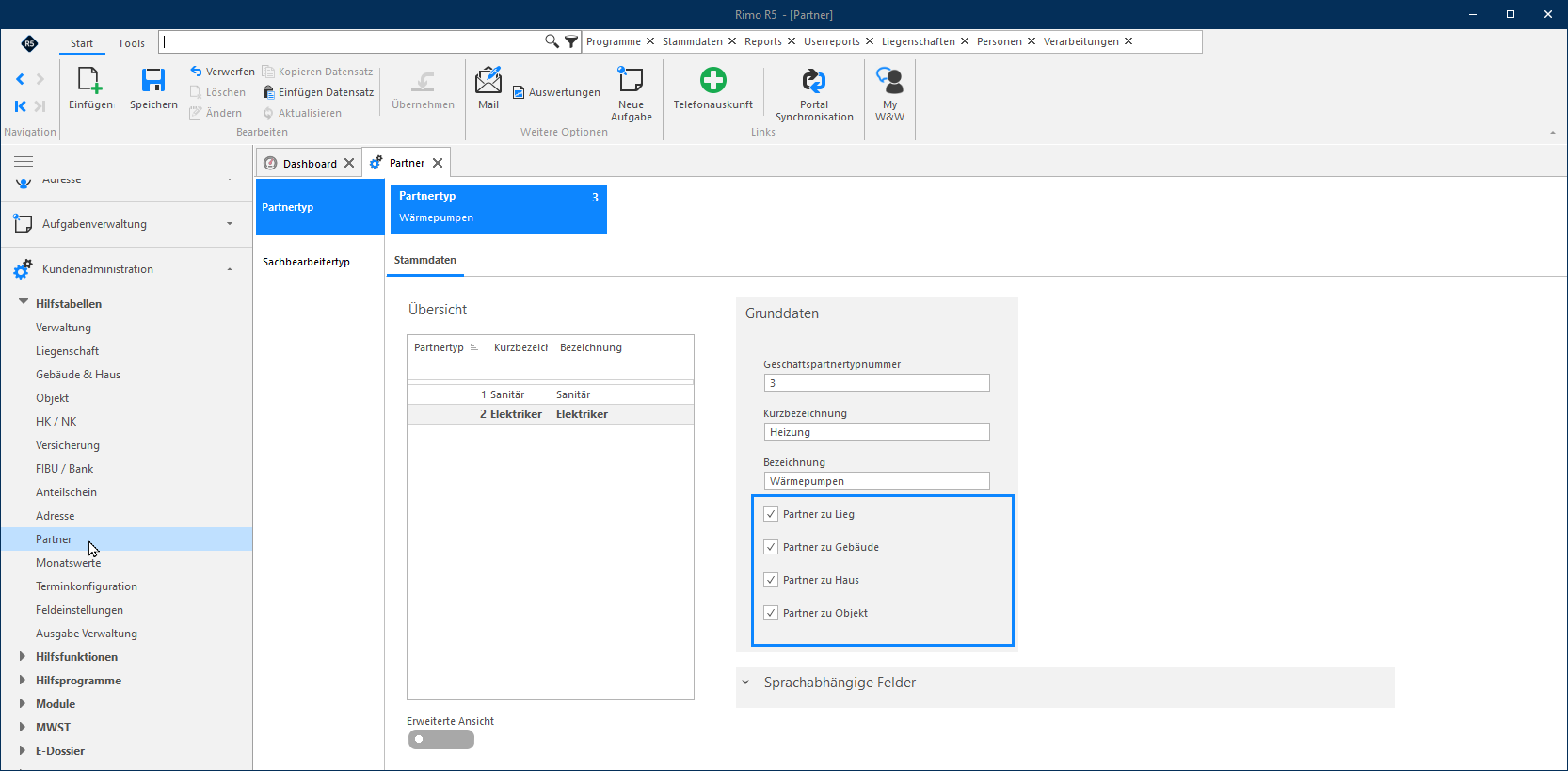Uncheck Partner zu Gebäude
1568x771 pixels.
tap(771, 547)
